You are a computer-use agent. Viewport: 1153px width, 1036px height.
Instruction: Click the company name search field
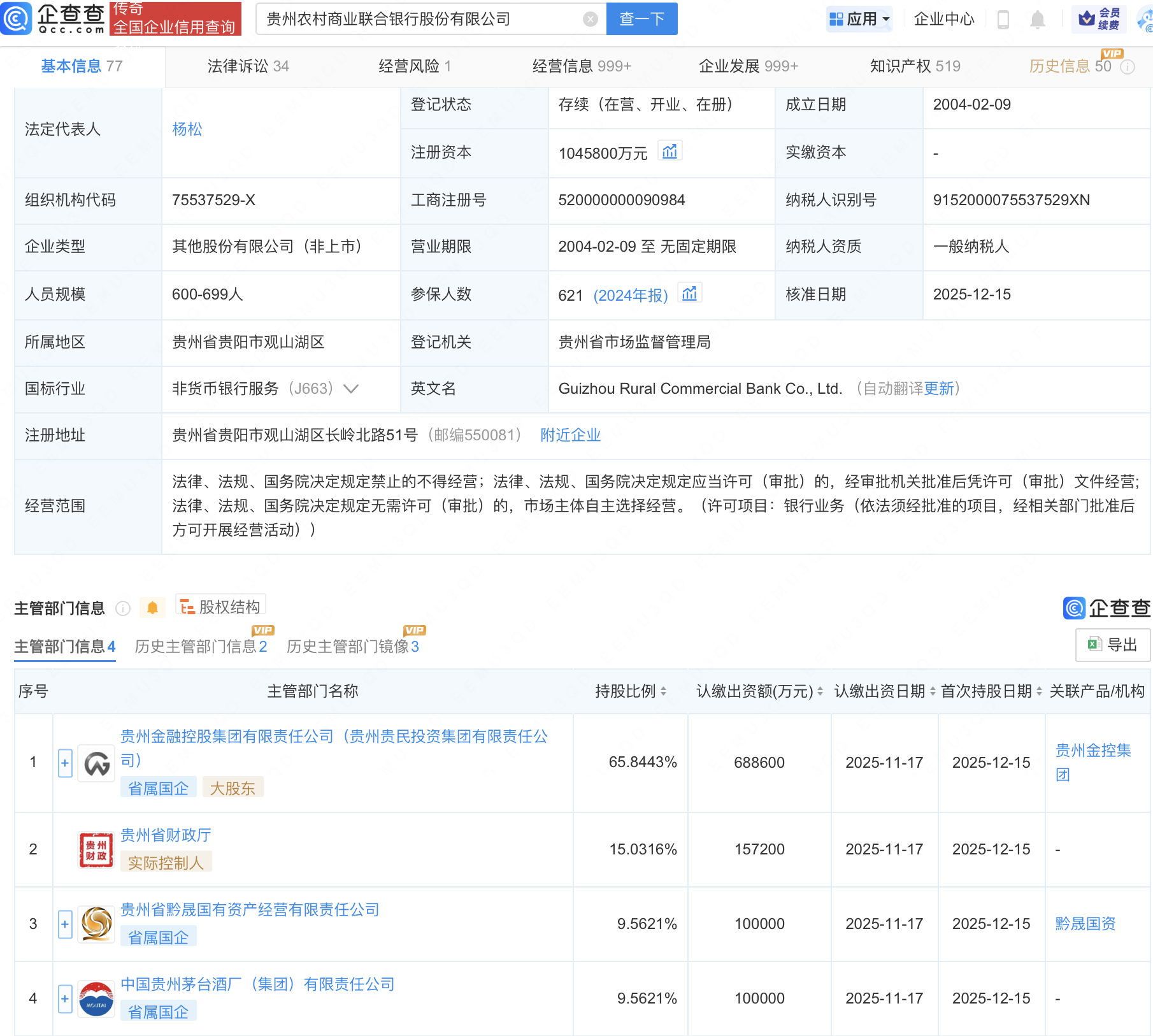(x=420, y=20)
